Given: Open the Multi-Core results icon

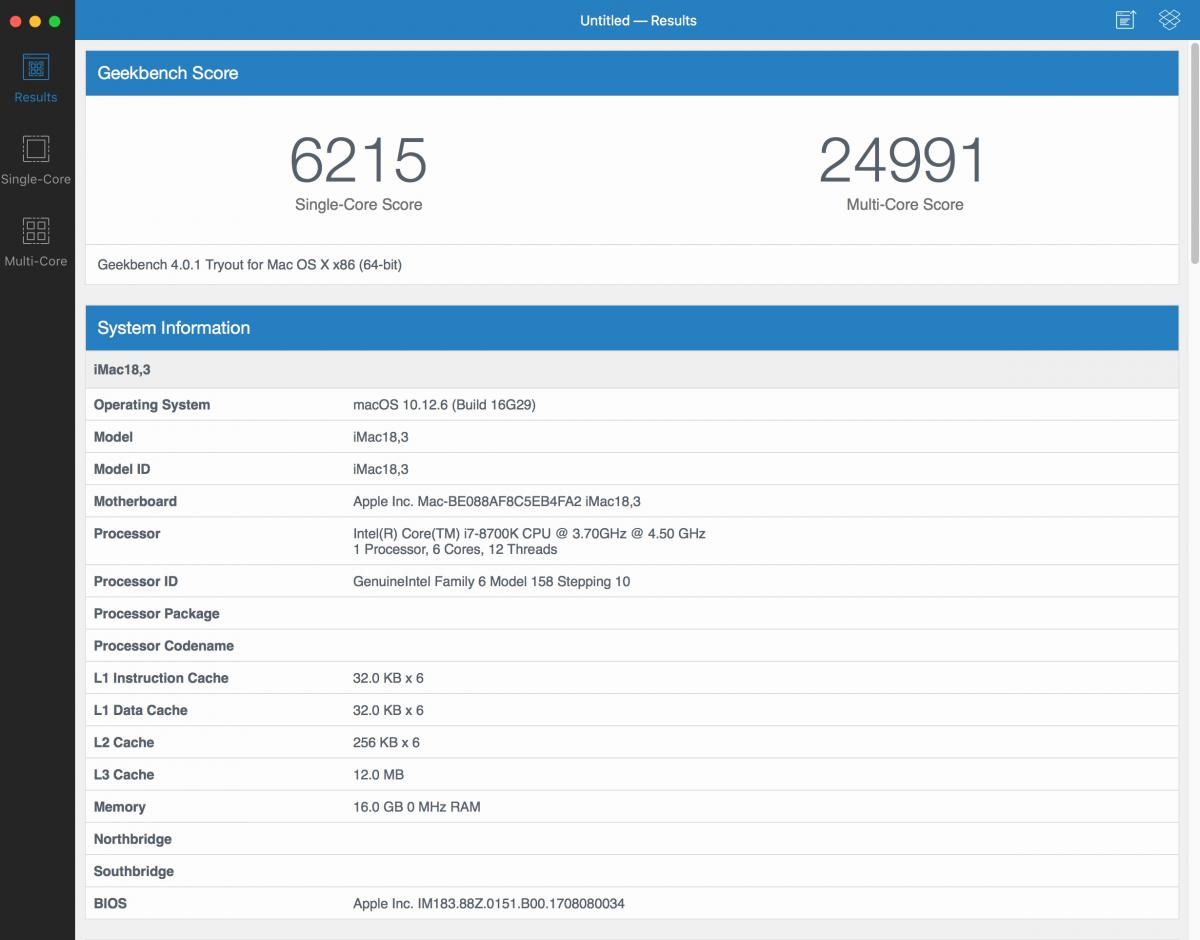Looking at the screenshot, I should 36,232.
